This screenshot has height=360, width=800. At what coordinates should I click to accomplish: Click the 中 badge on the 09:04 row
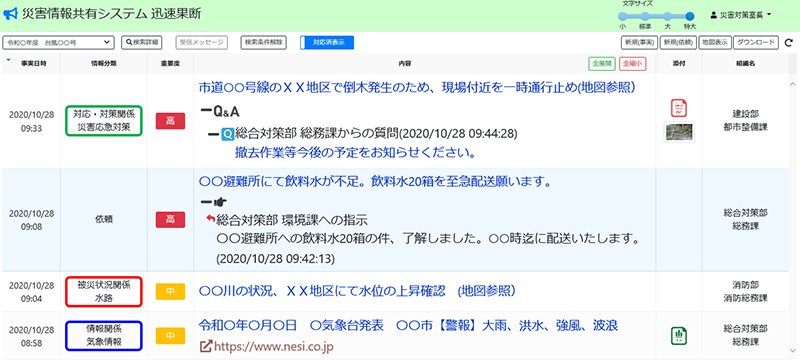(x=170, y=291)
